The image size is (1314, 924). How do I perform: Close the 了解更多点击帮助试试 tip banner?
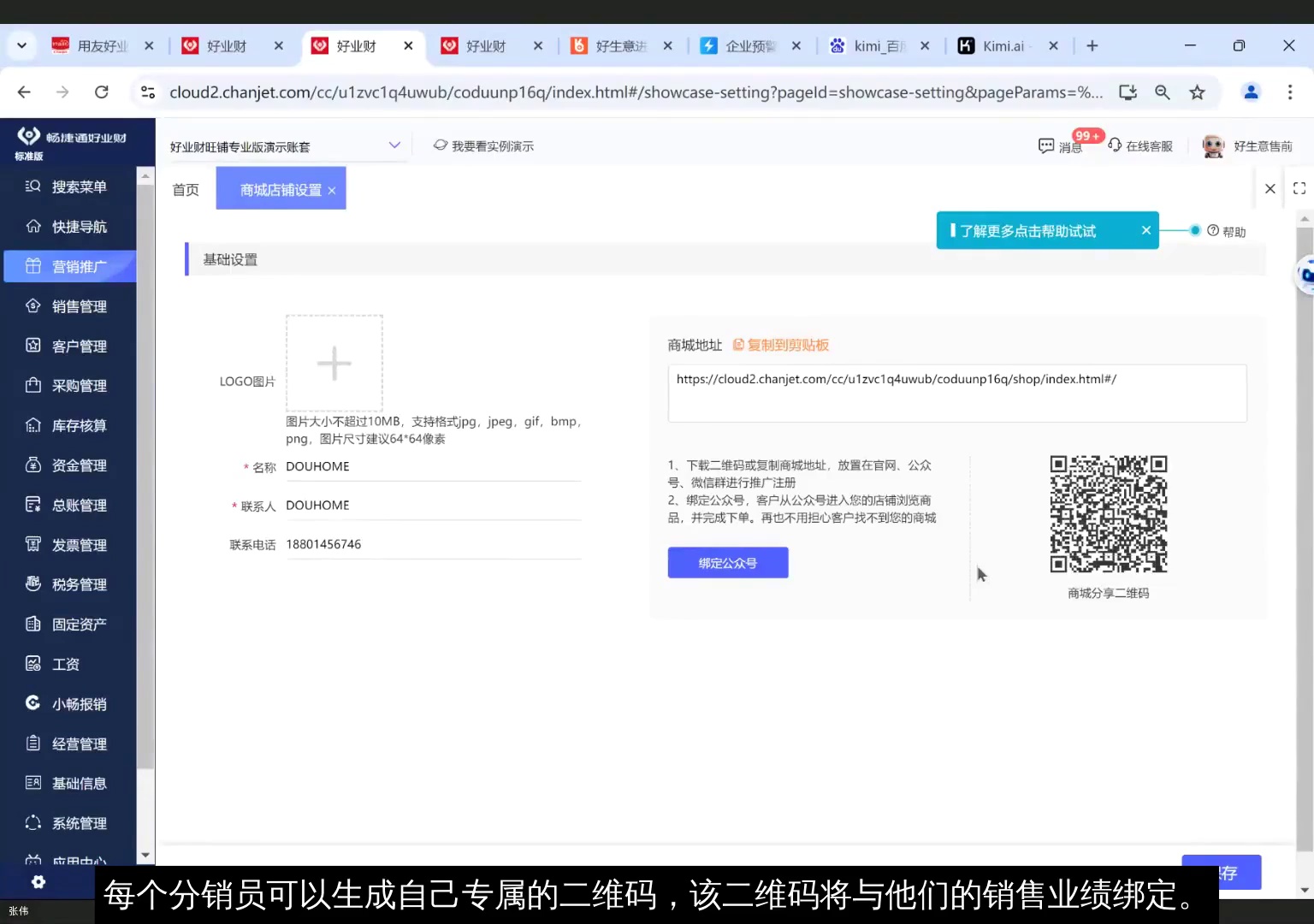tap(1145, 230)
